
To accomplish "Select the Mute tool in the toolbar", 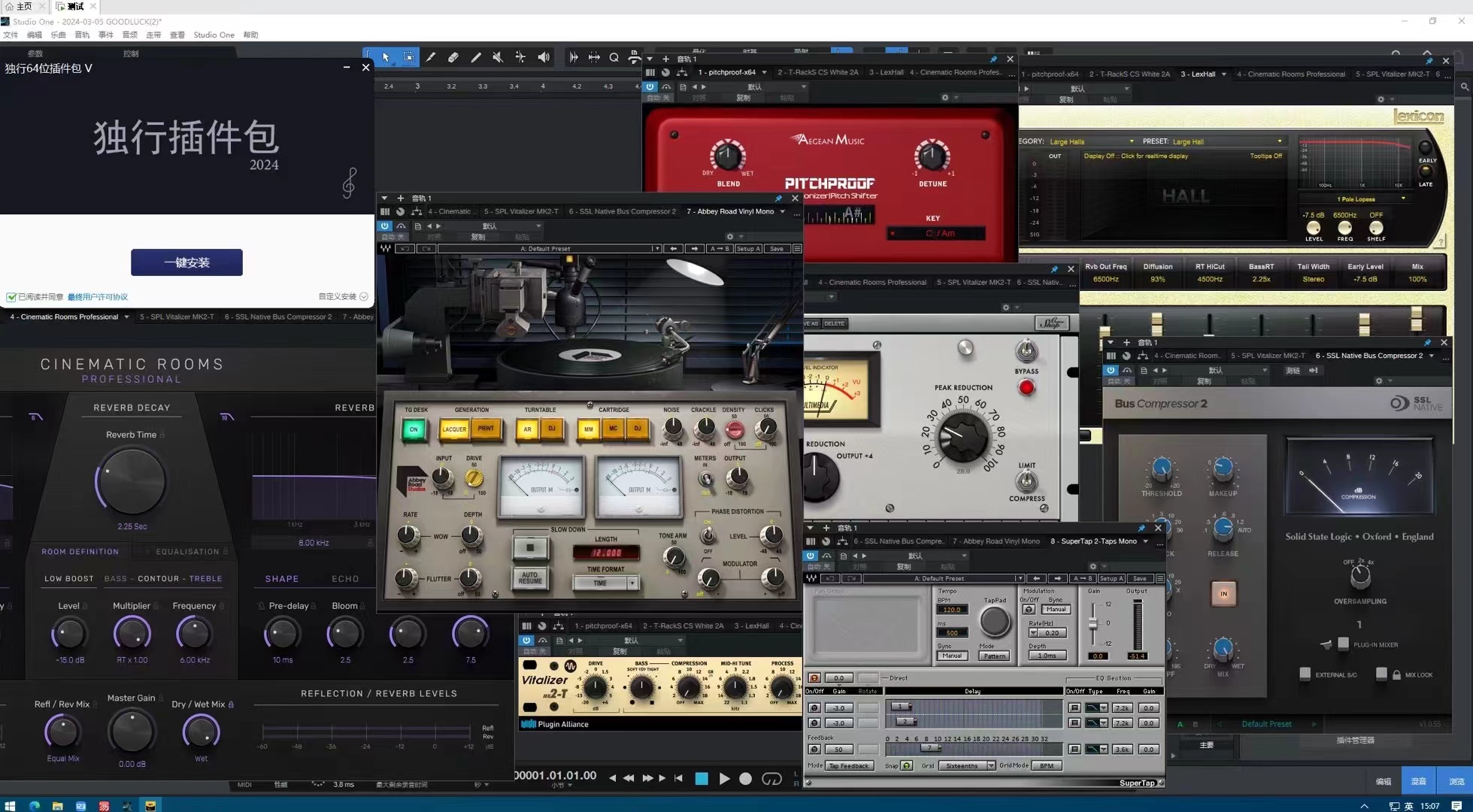I will [497, 57].
